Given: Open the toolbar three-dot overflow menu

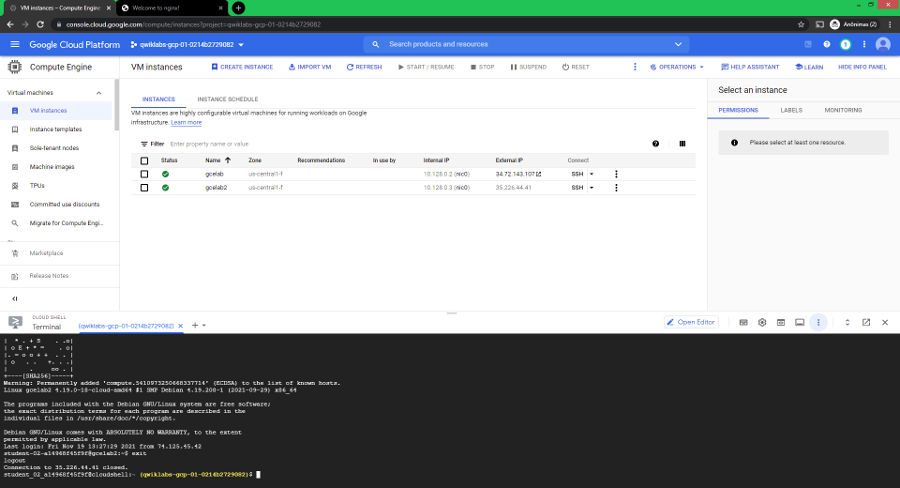Looking at the screenshot, I should (x=635, y=67).
